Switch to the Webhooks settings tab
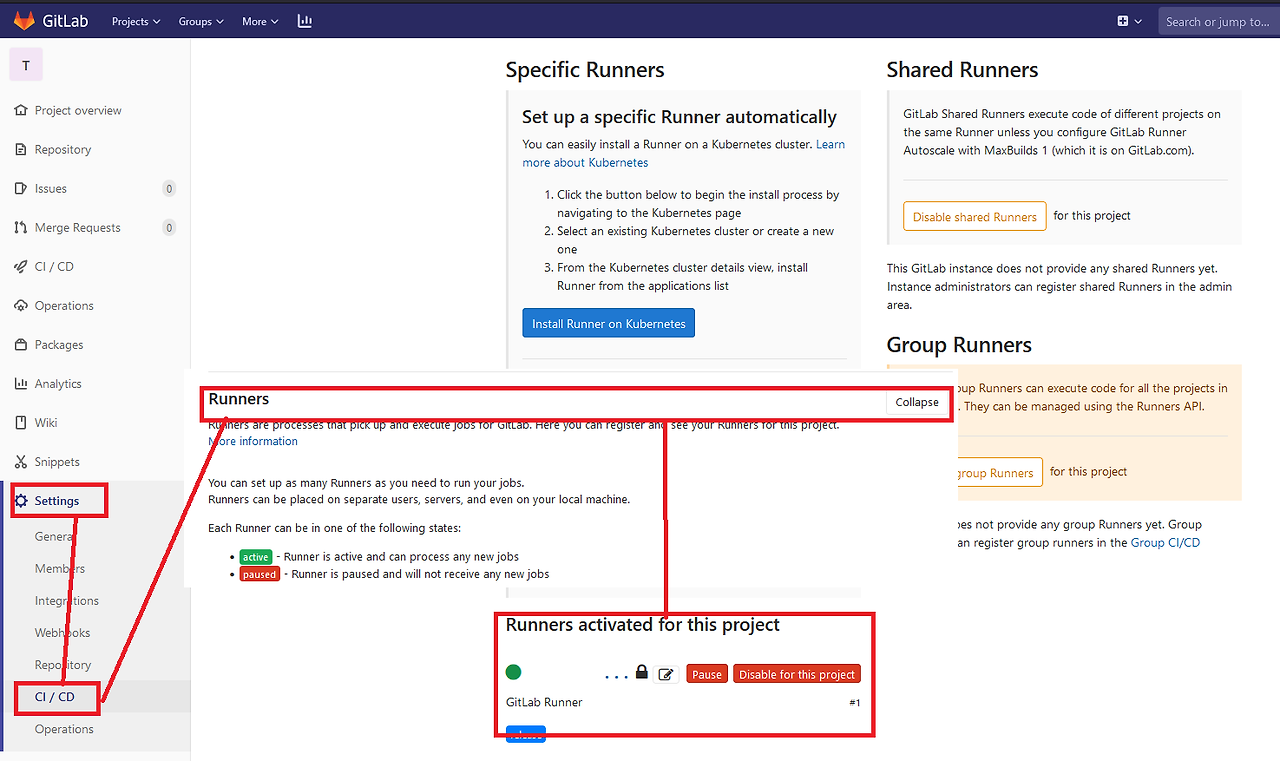This screenshot has height=761, width=1280. 62,632
